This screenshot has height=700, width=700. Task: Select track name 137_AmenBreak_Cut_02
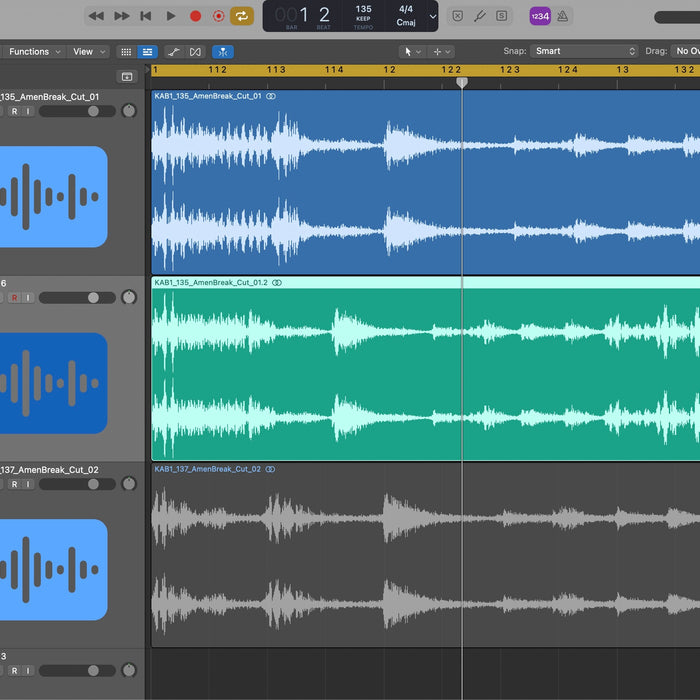[50, 470]
